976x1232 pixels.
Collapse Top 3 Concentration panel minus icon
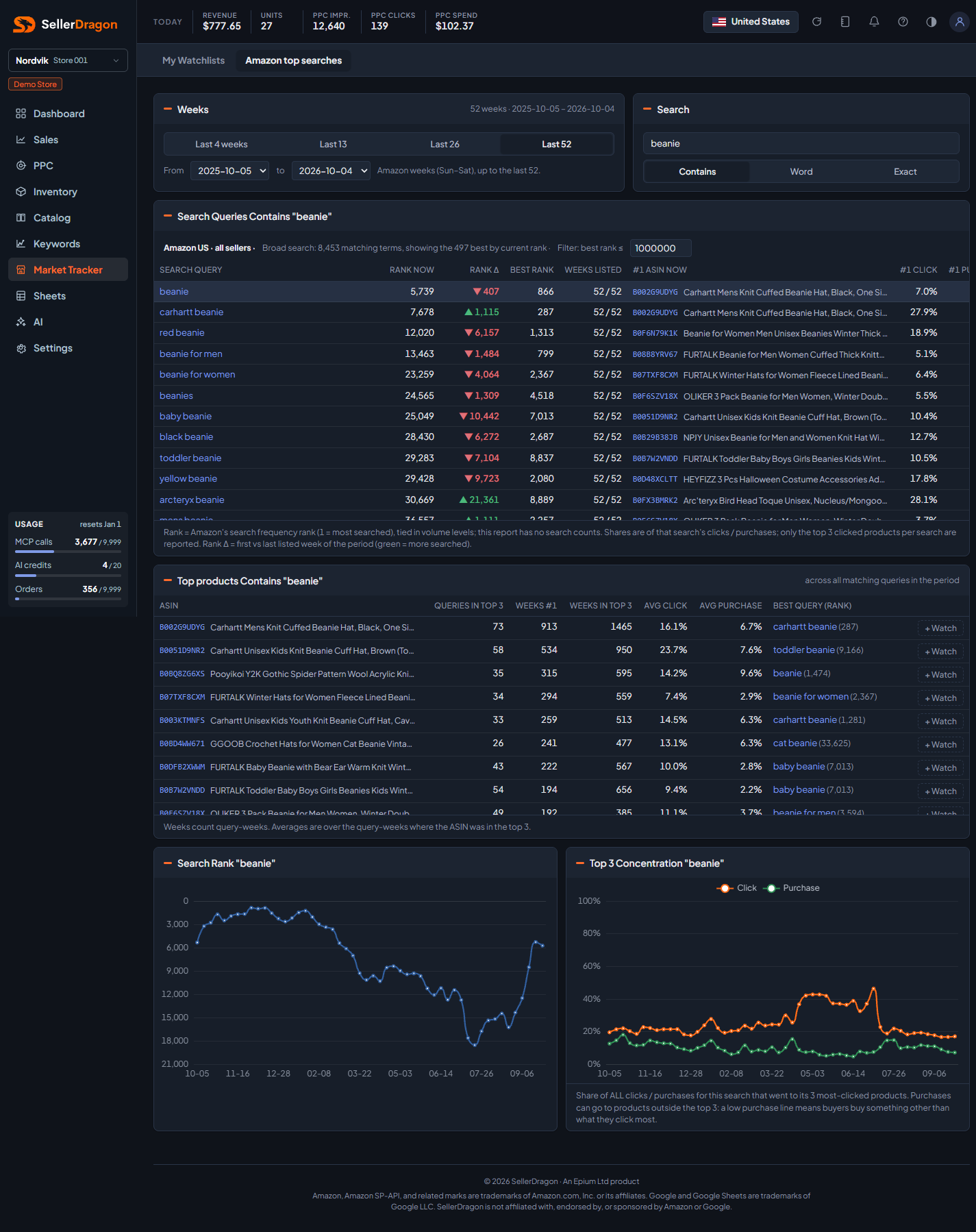pyautogui.click(x=580, y=863)
